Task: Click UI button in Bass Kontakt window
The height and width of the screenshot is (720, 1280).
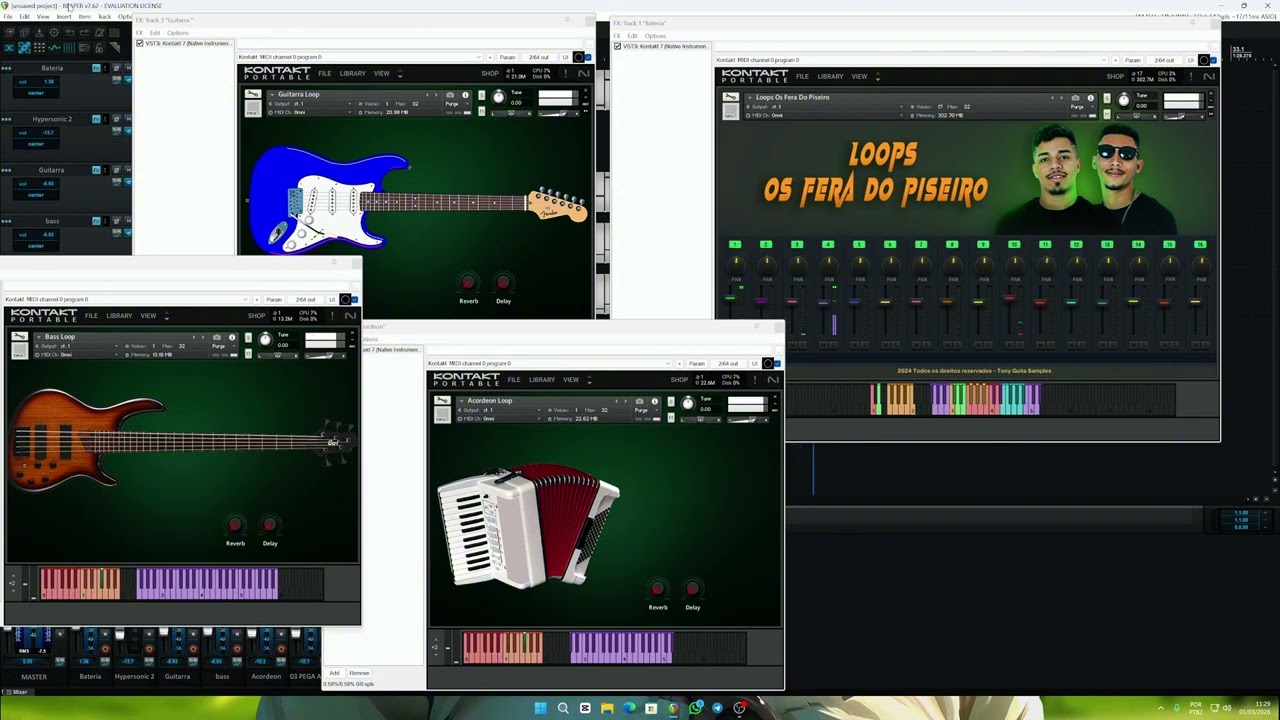Action: tap(333, 299)
